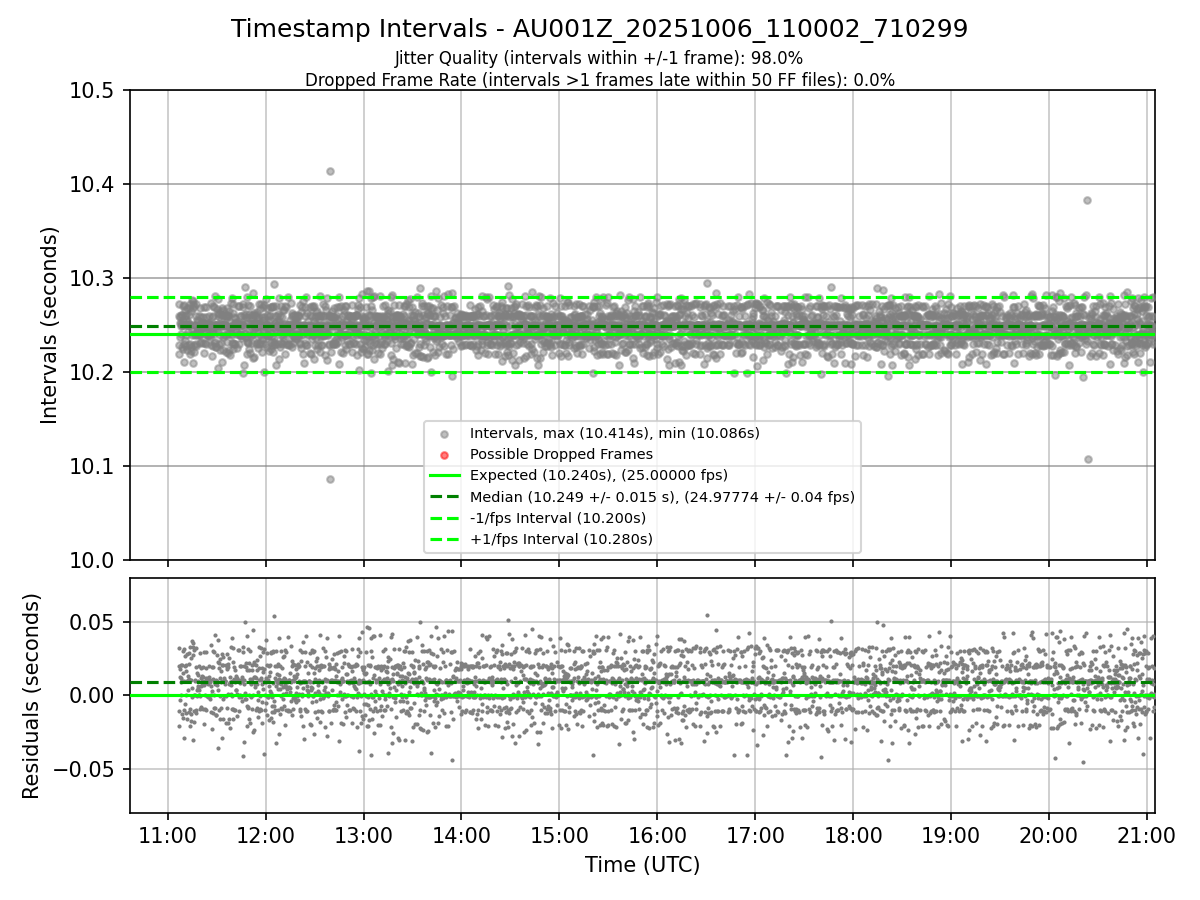
Task: Click the '13:00' time tick label
Action: pyautogui.click(x=363, y=835)
